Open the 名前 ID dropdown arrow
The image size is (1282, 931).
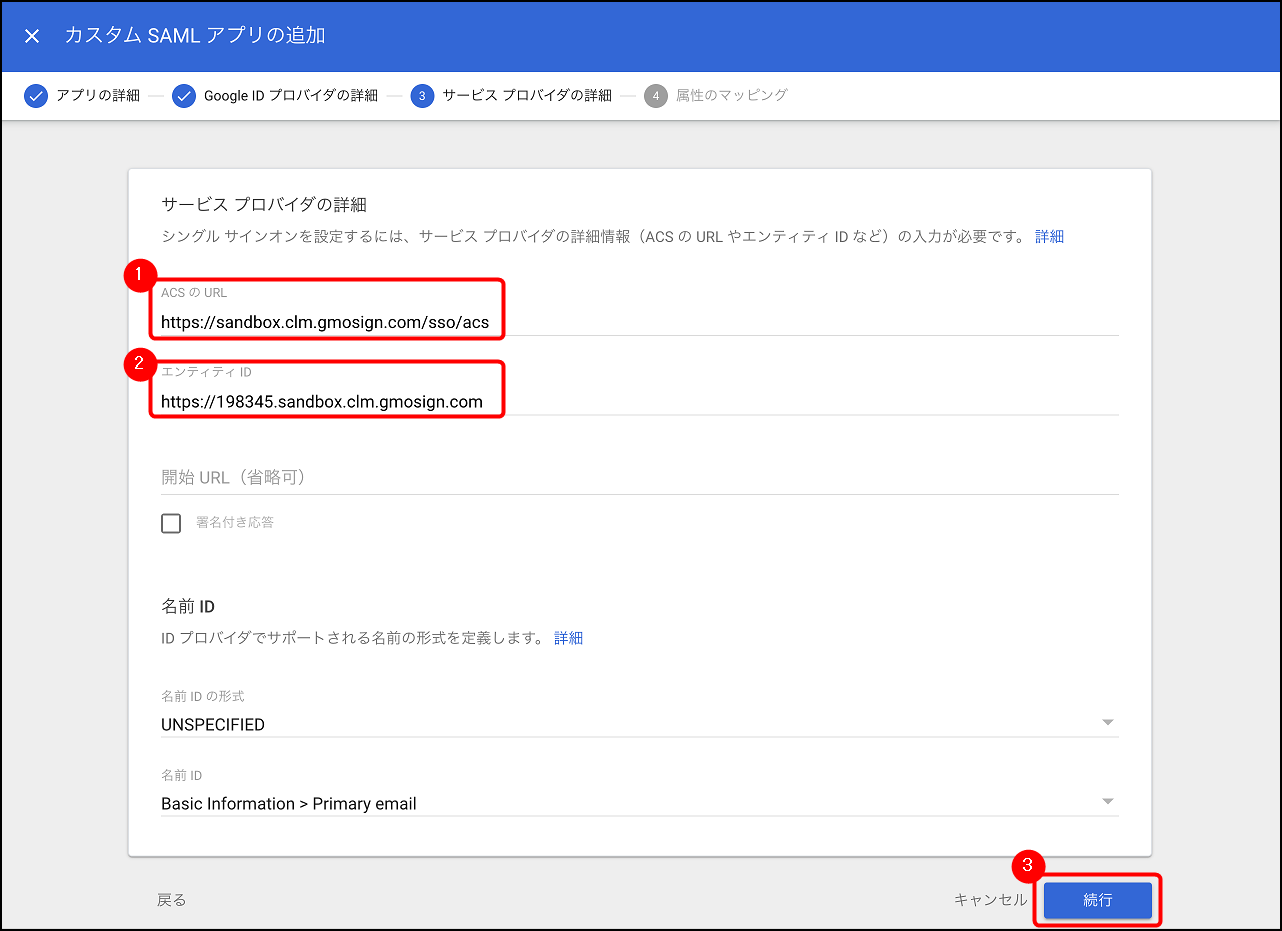click(1107, 802)
